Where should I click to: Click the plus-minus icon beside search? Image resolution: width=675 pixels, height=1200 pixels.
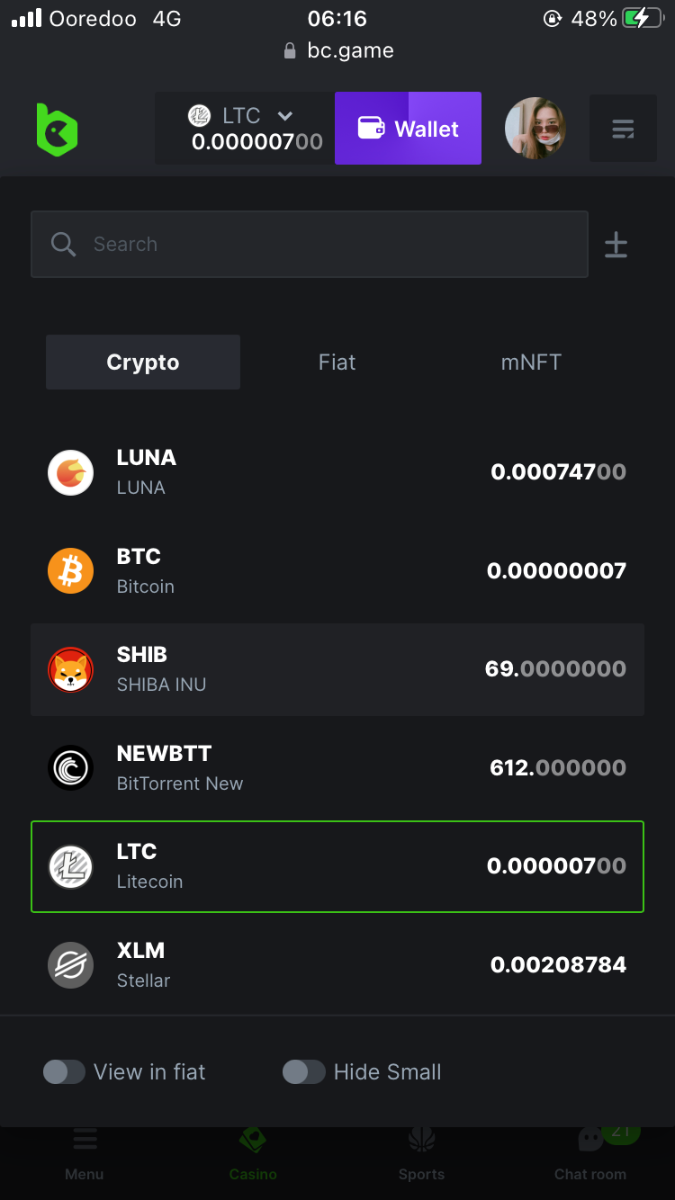click(x=616, y=245)
